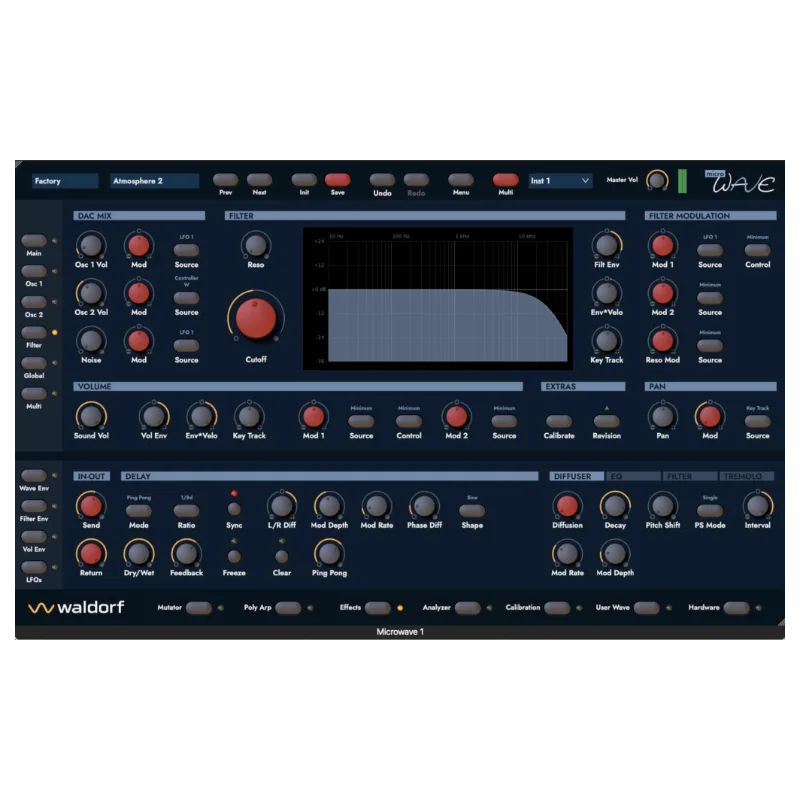Click the Feedback knob in Delay

pyautogui.click(x=186, y=554)
